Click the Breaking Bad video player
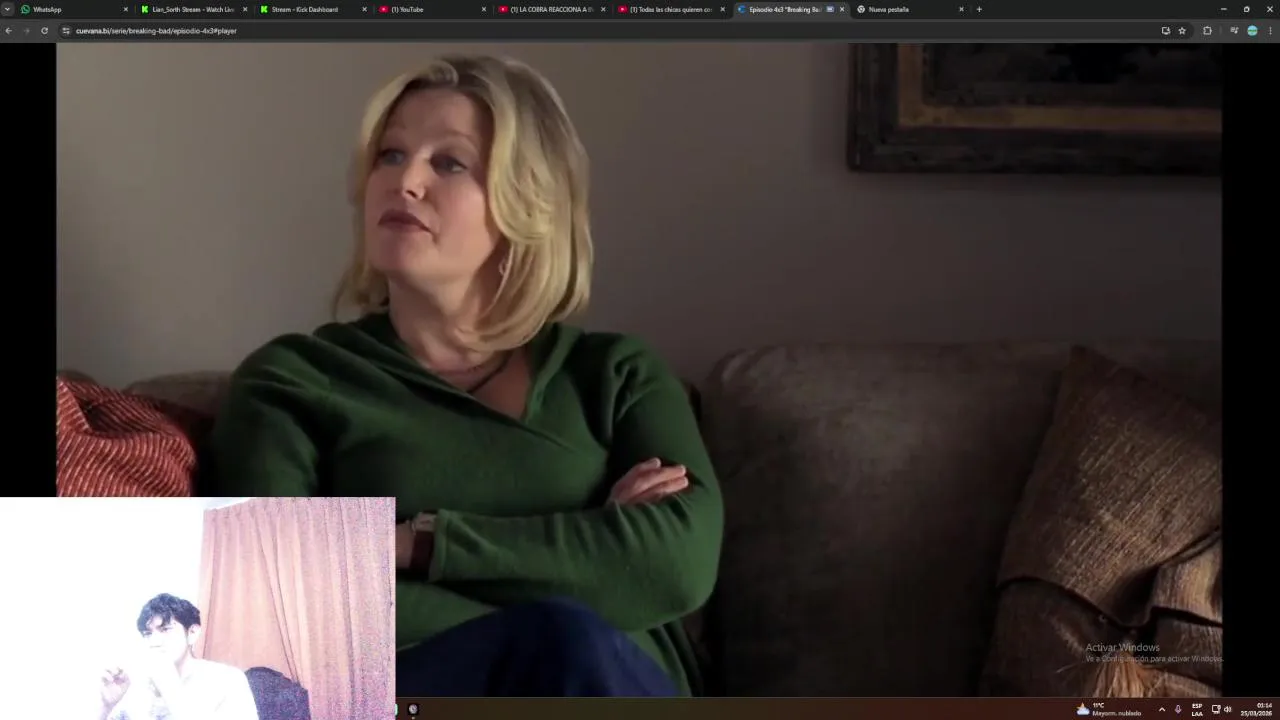The height and width of the screenshot is (720, 1280). click(x=638, y=370)
